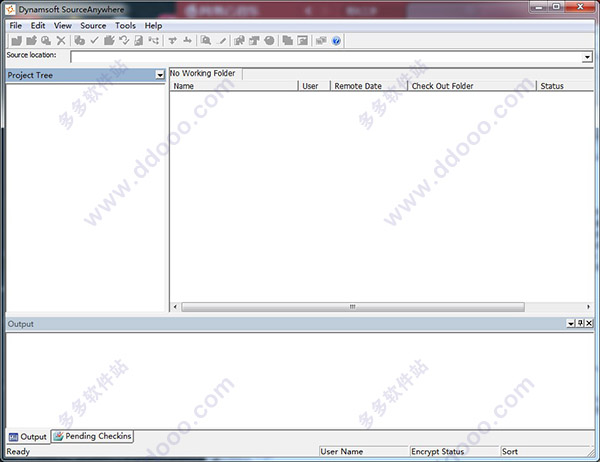This screenshot has width=600, height=462.
Task: Click the two overlapping pages icon
Action: [x=288, y=41]
